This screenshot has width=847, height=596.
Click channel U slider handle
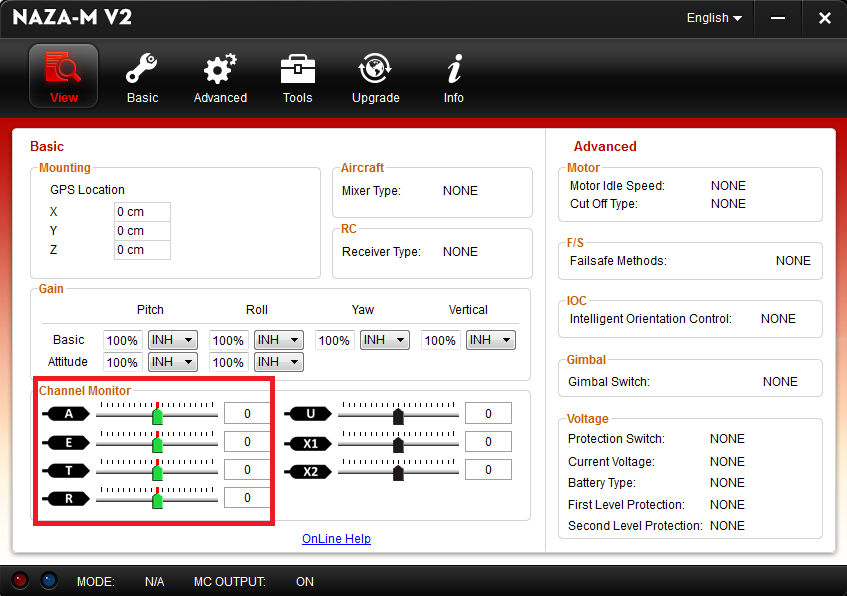coord(398,415)
